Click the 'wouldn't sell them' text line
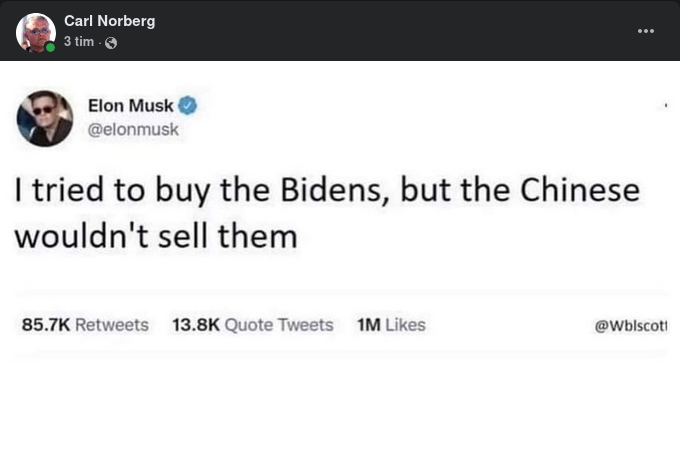Image resolution: width=680 pixels, height=456 pixels. point(155,237)
